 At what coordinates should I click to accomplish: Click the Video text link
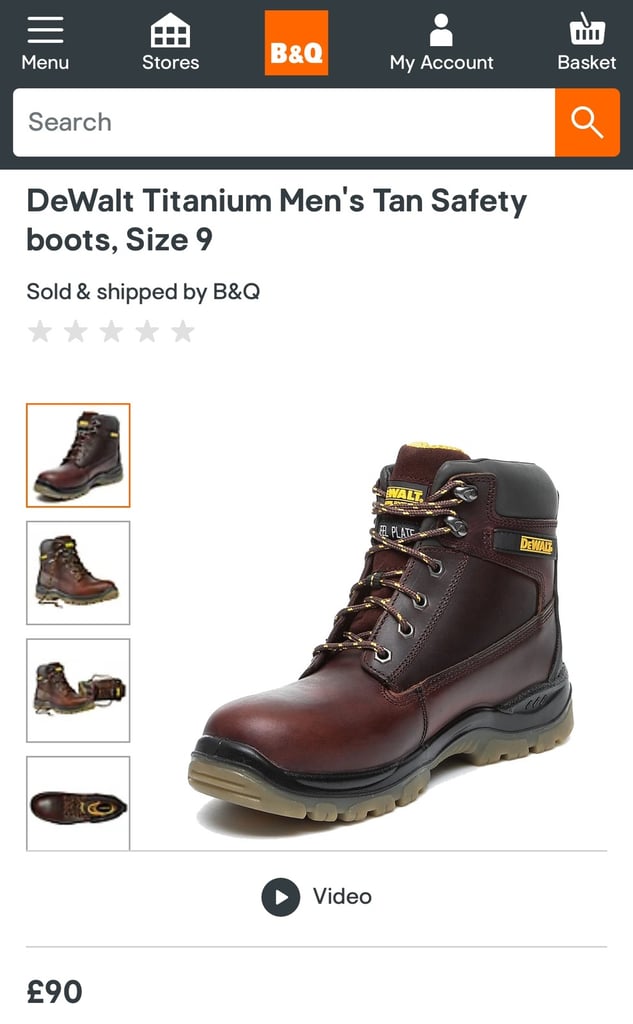(x=342, y=897)
